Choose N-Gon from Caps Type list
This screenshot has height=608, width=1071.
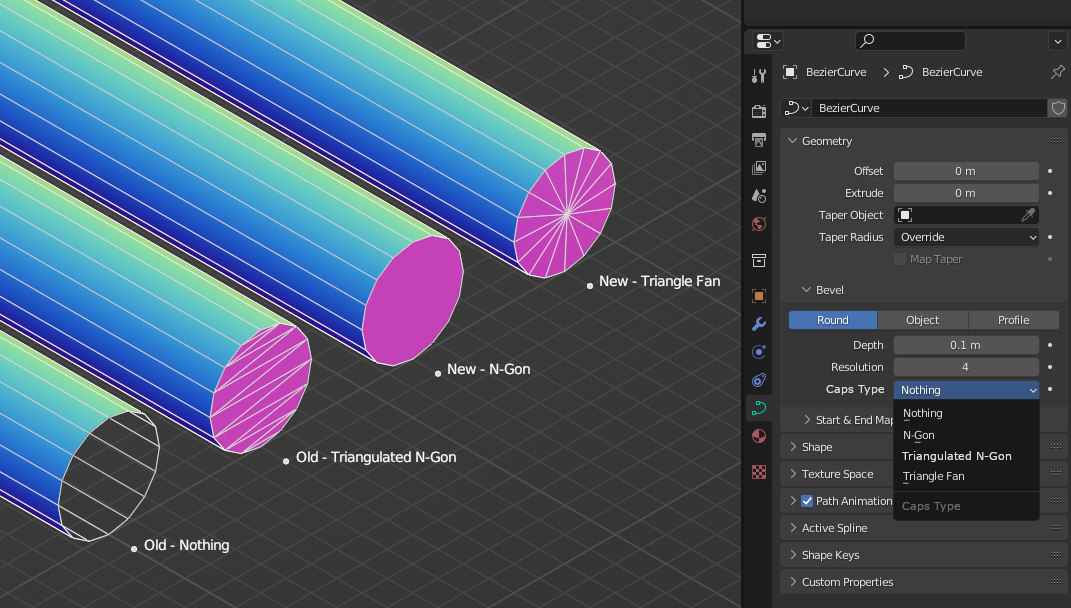[966, 435]
